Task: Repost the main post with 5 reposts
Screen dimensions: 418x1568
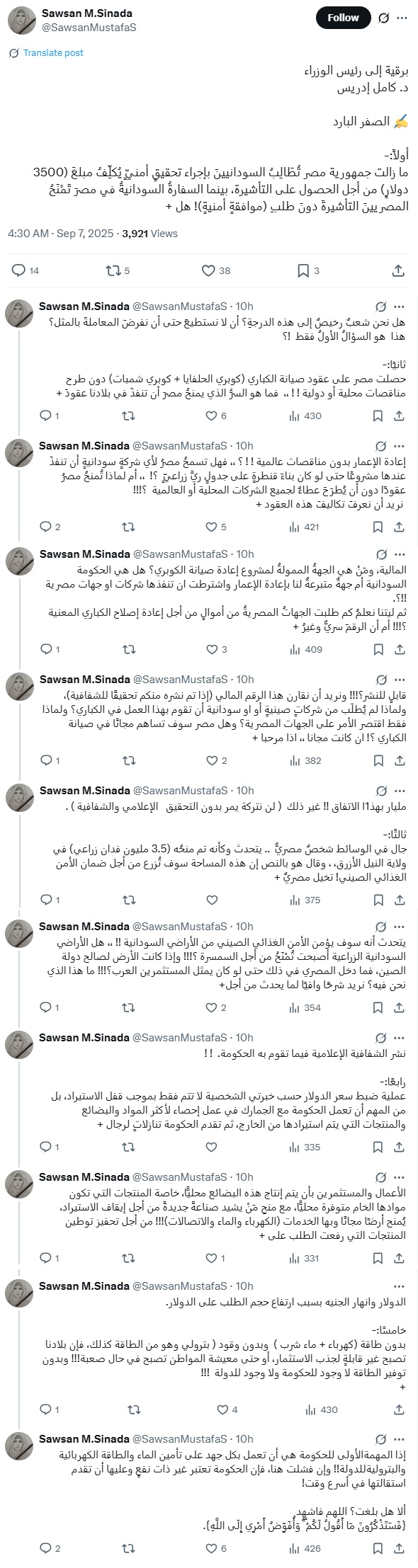Action: point(118,270)
